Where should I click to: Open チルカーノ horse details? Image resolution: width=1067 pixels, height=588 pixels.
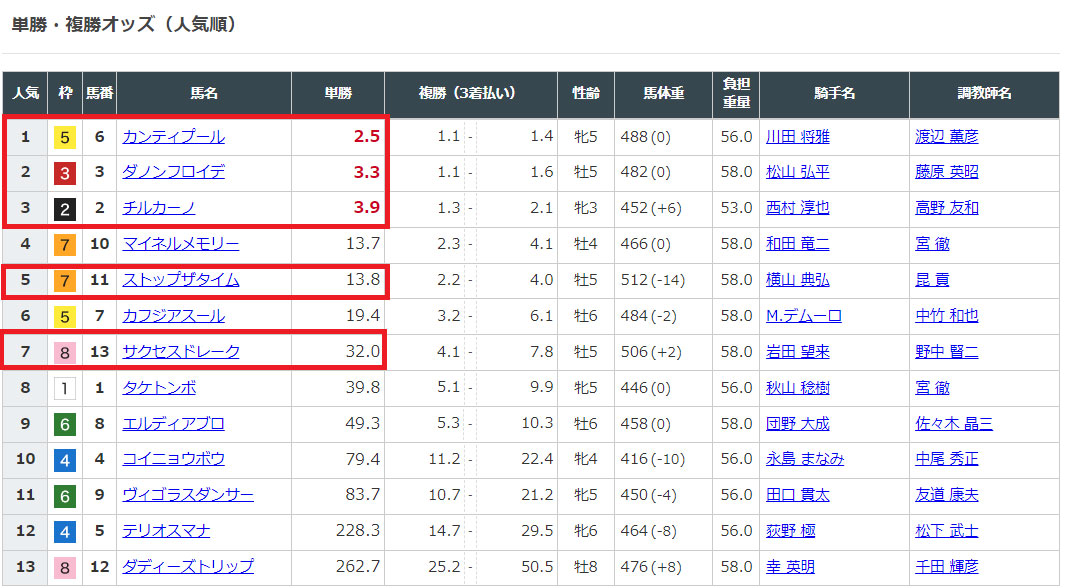[158, 208]
